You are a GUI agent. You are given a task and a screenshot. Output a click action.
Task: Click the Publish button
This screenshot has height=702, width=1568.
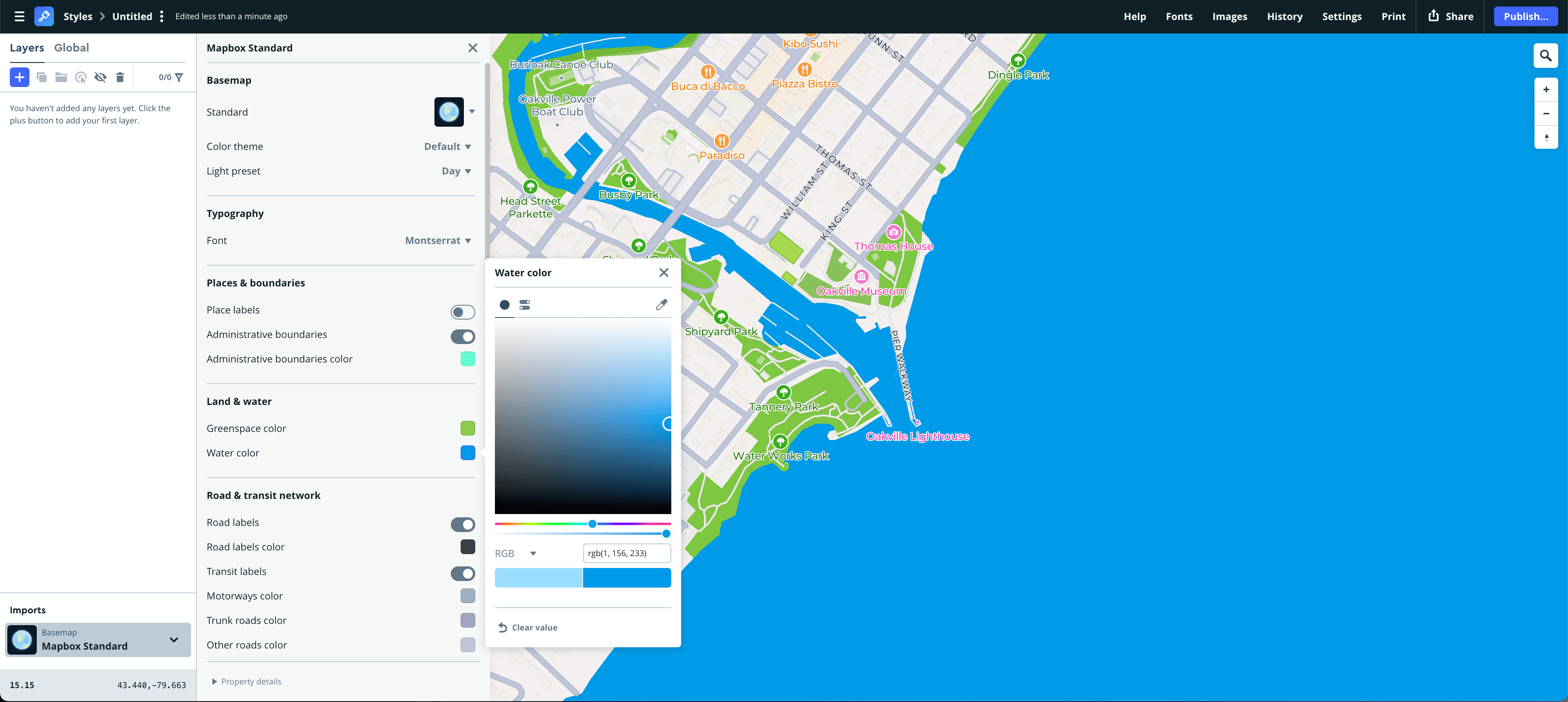coord(1526,16)
